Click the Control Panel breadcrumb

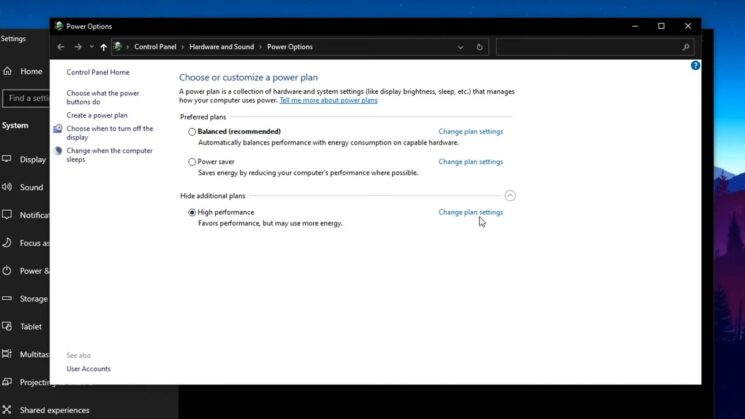tap(155, 47)
